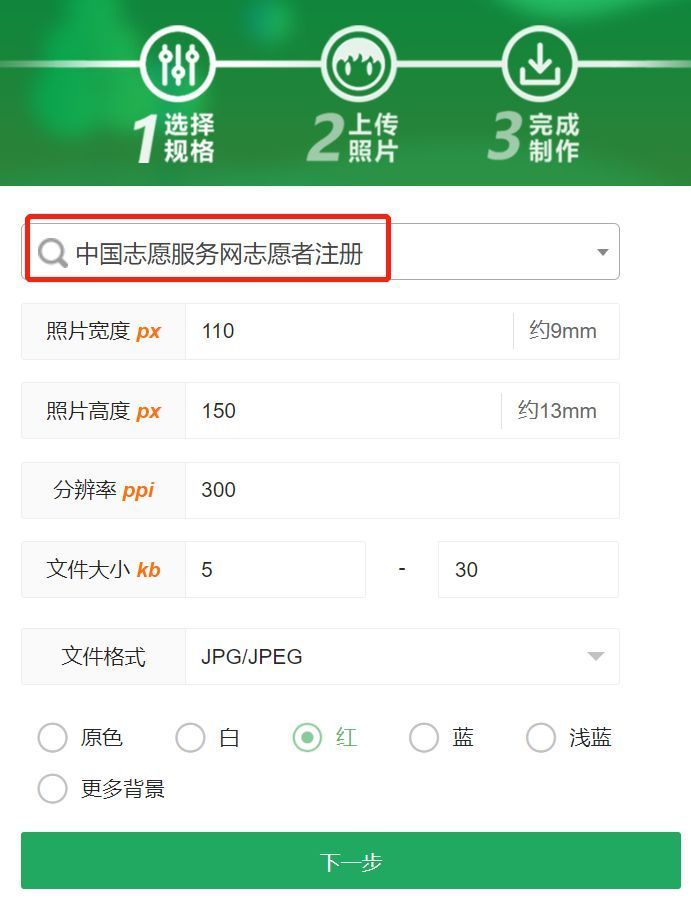Edit the 照片高度 field showing 150
The height and width of the screenshot is (911, 691).
pos(343,411)
